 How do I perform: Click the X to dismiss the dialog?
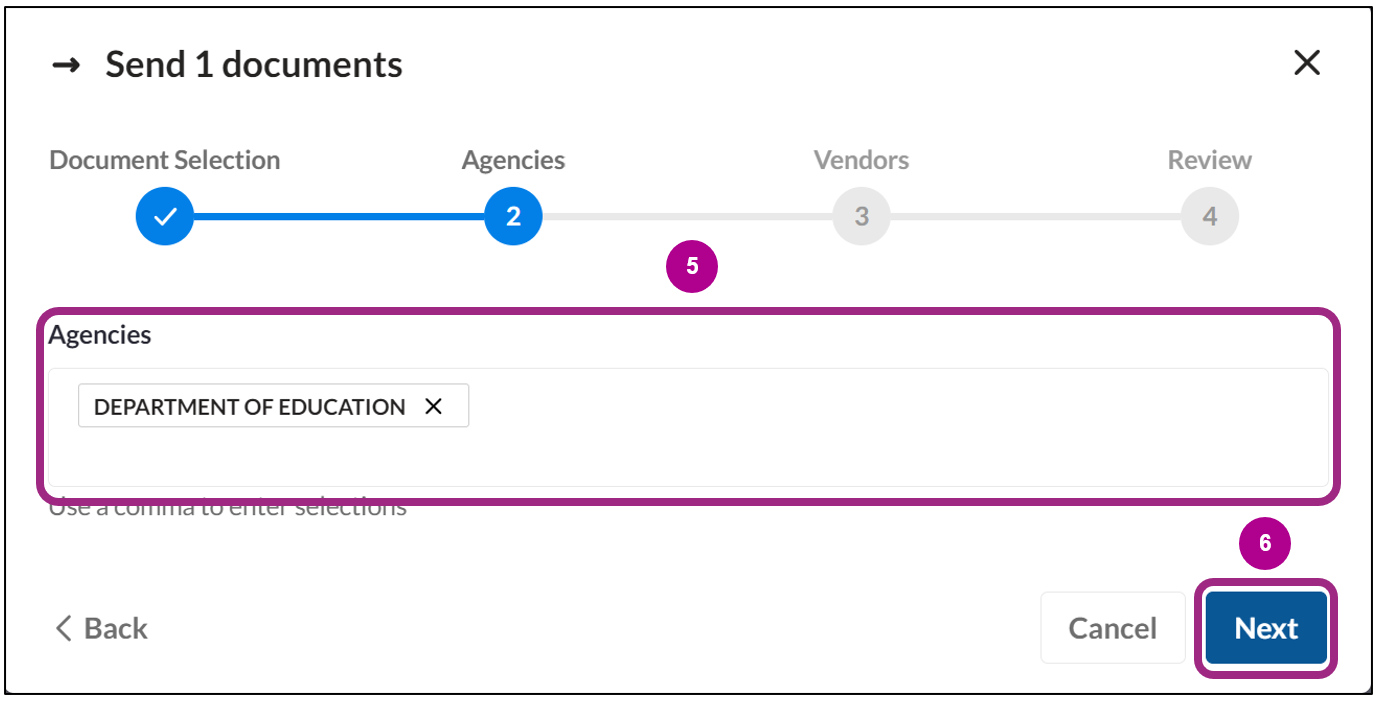pos(1306,63)
